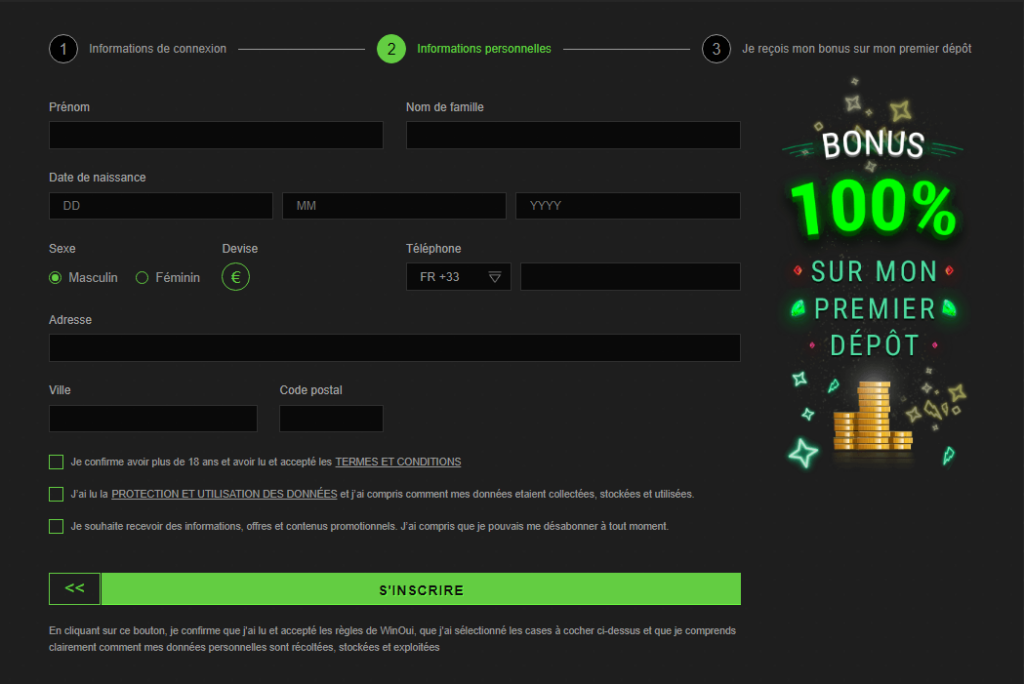Click the step 3 circle icon
1024x684 pixels.
point(716,48)
